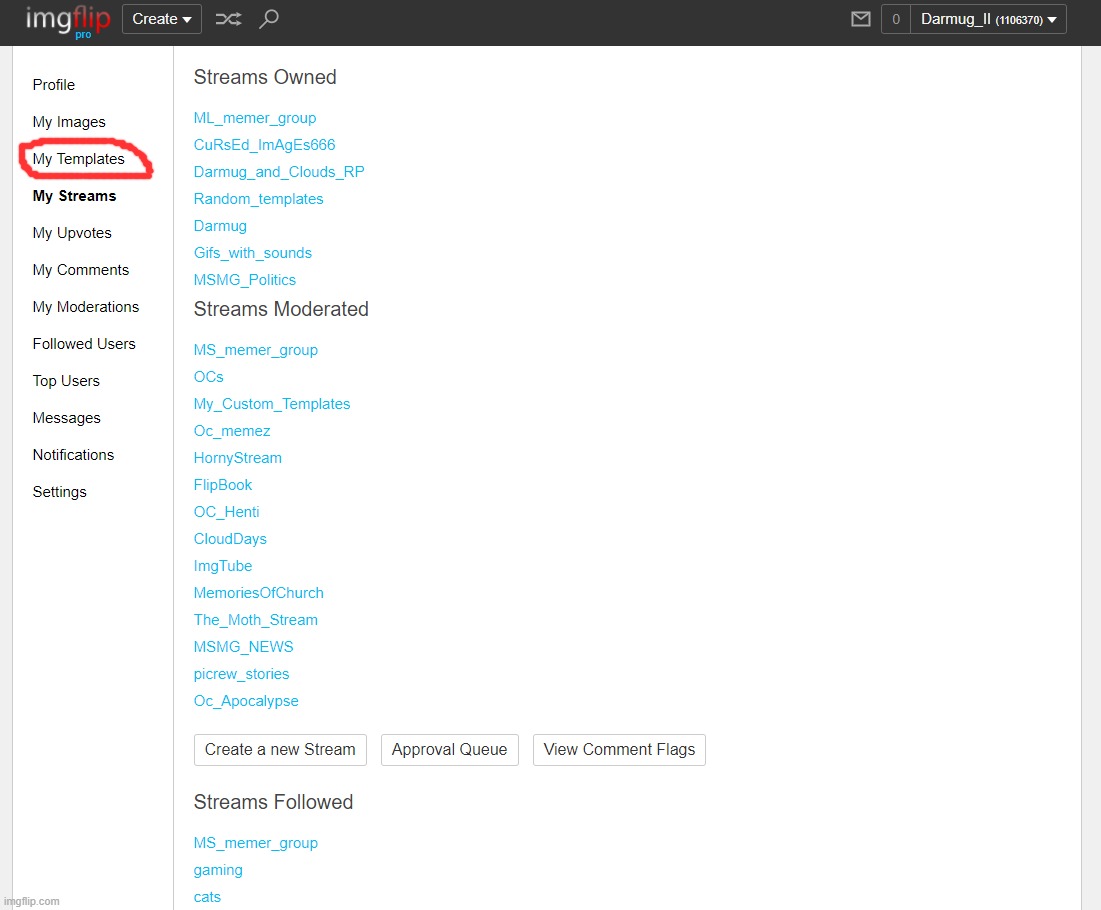Expand the Create dropdown menu
1101x910 pixels.
click(162, 19)
